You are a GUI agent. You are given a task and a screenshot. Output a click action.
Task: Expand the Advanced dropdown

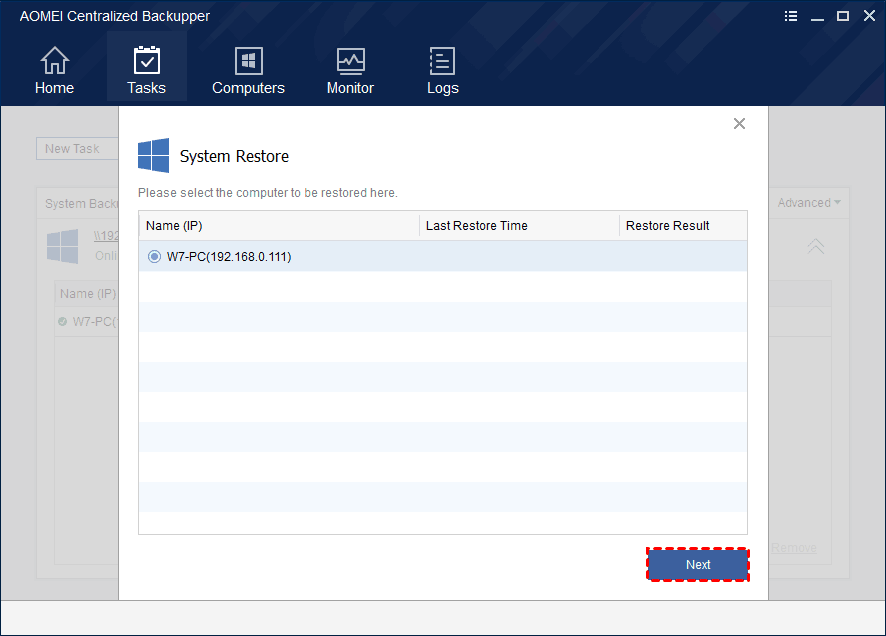tap(808, 203)
